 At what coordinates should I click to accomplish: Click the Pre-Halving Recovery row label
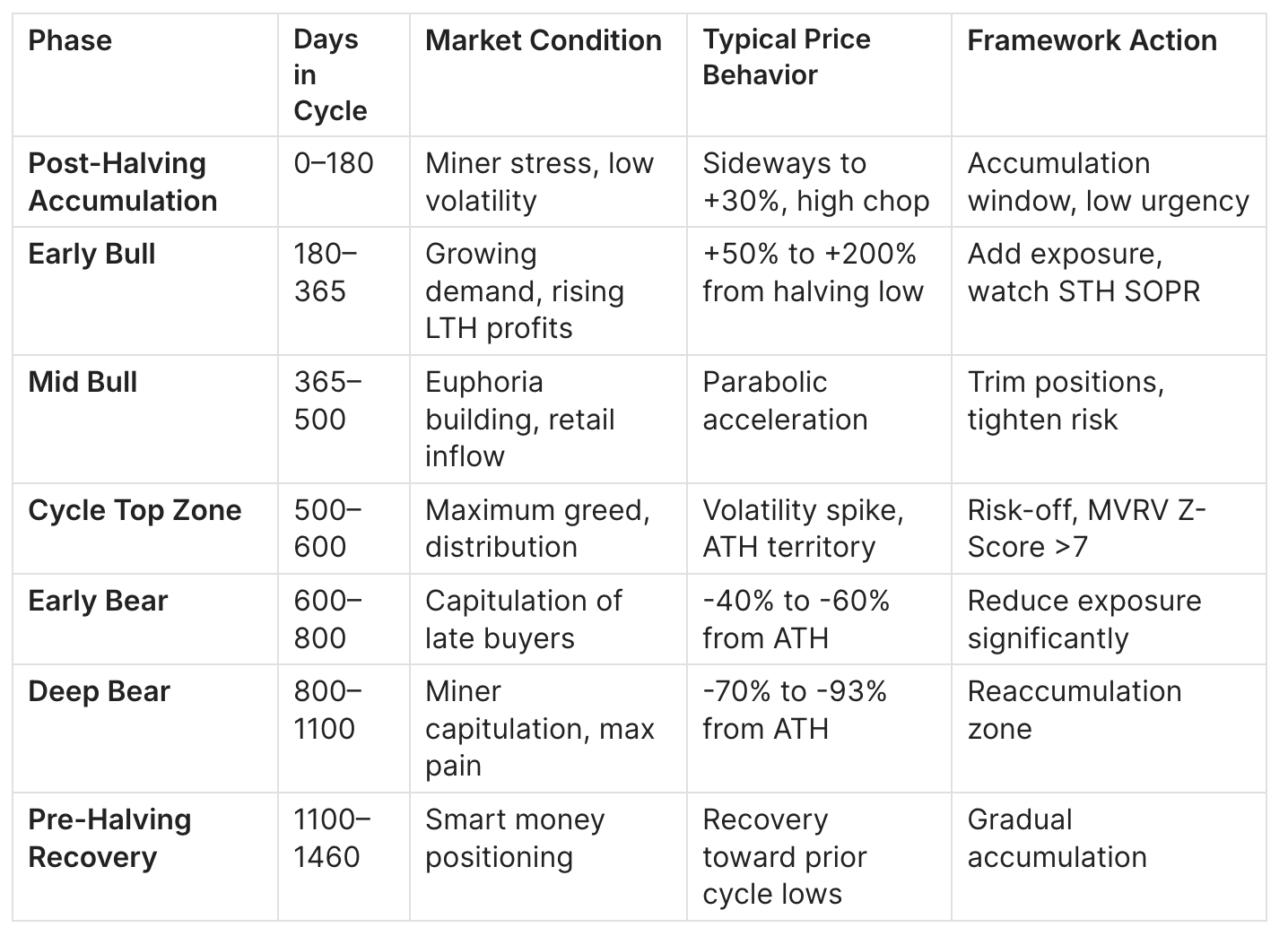pyautogui.click(x=109, y=838)
